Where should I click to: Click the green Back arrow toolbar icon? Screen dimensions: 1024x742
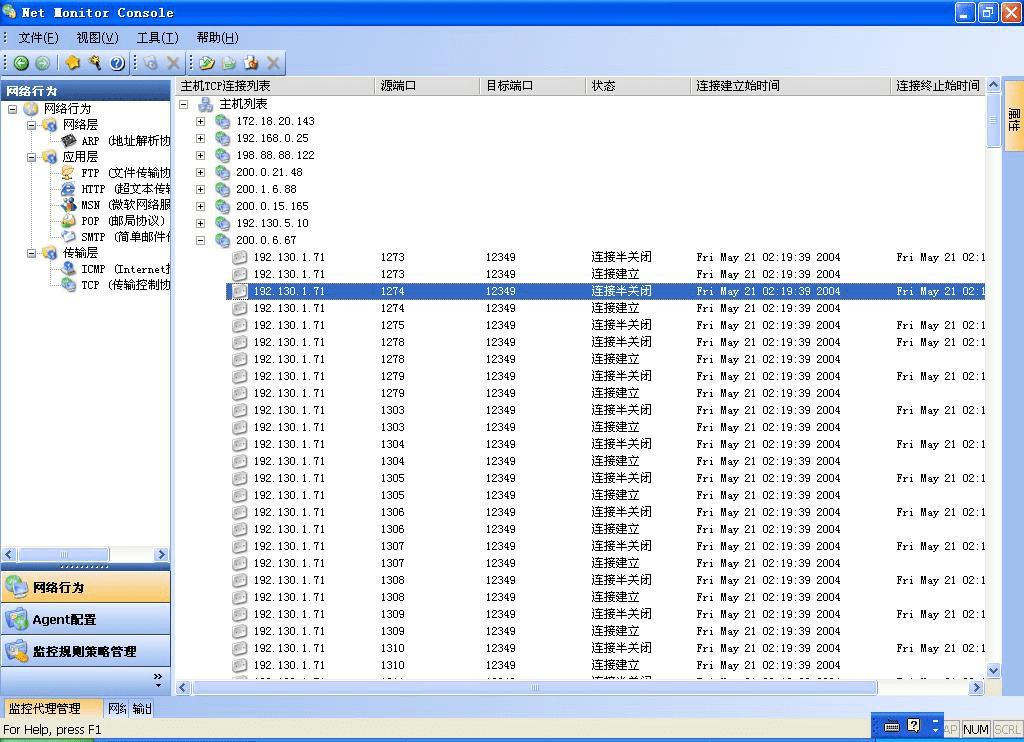[21, 63]
